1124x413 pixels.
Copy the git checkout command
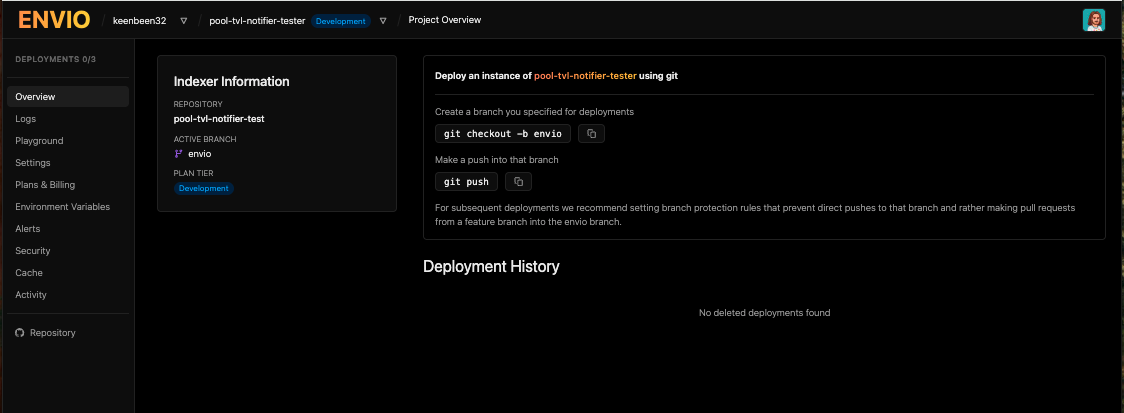pyautogui.click(x=591, y=133)
